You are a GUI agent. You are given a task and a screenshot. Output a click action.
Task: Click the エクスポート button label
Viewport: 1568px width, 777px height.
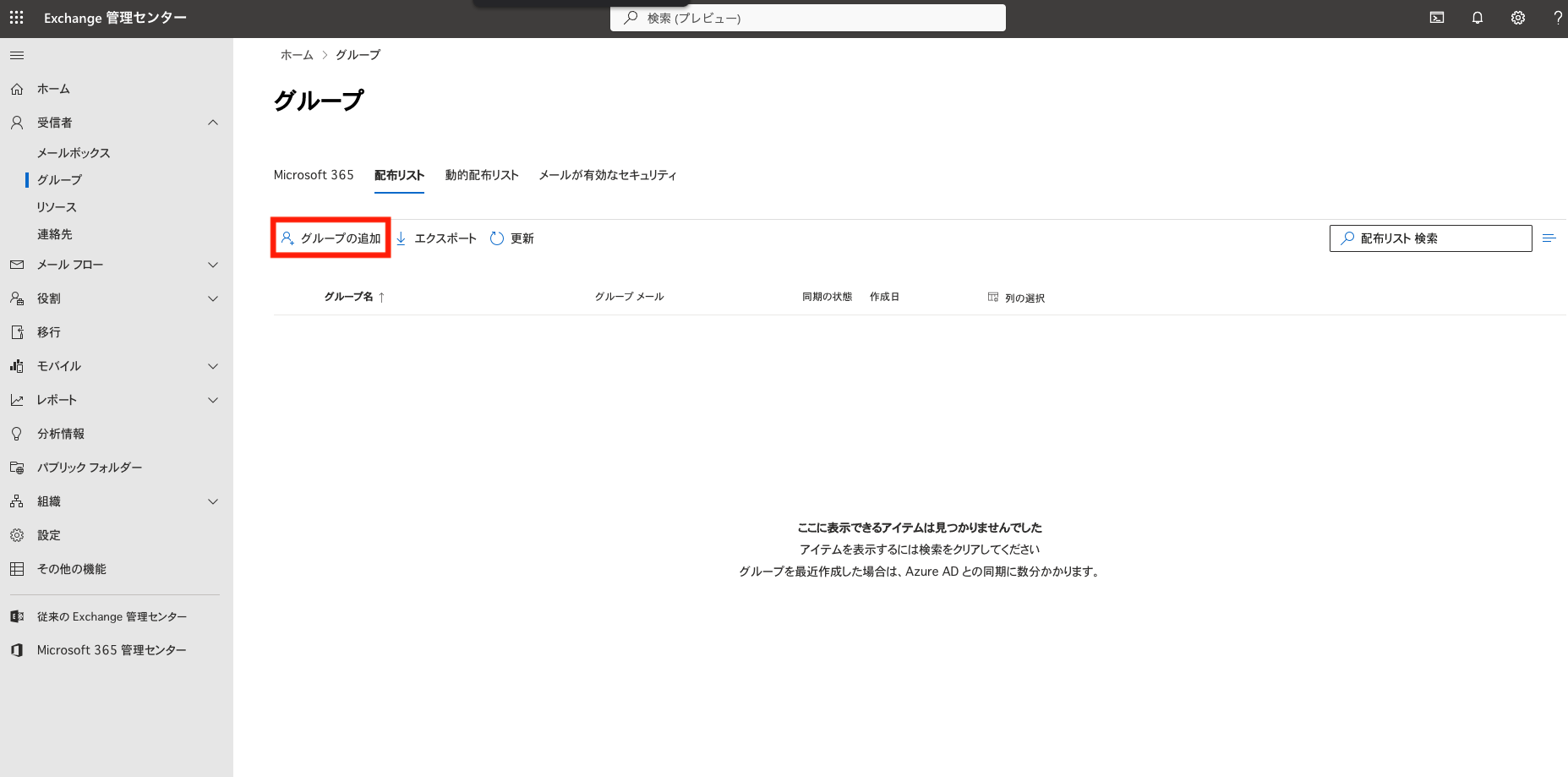pos(445,238)
